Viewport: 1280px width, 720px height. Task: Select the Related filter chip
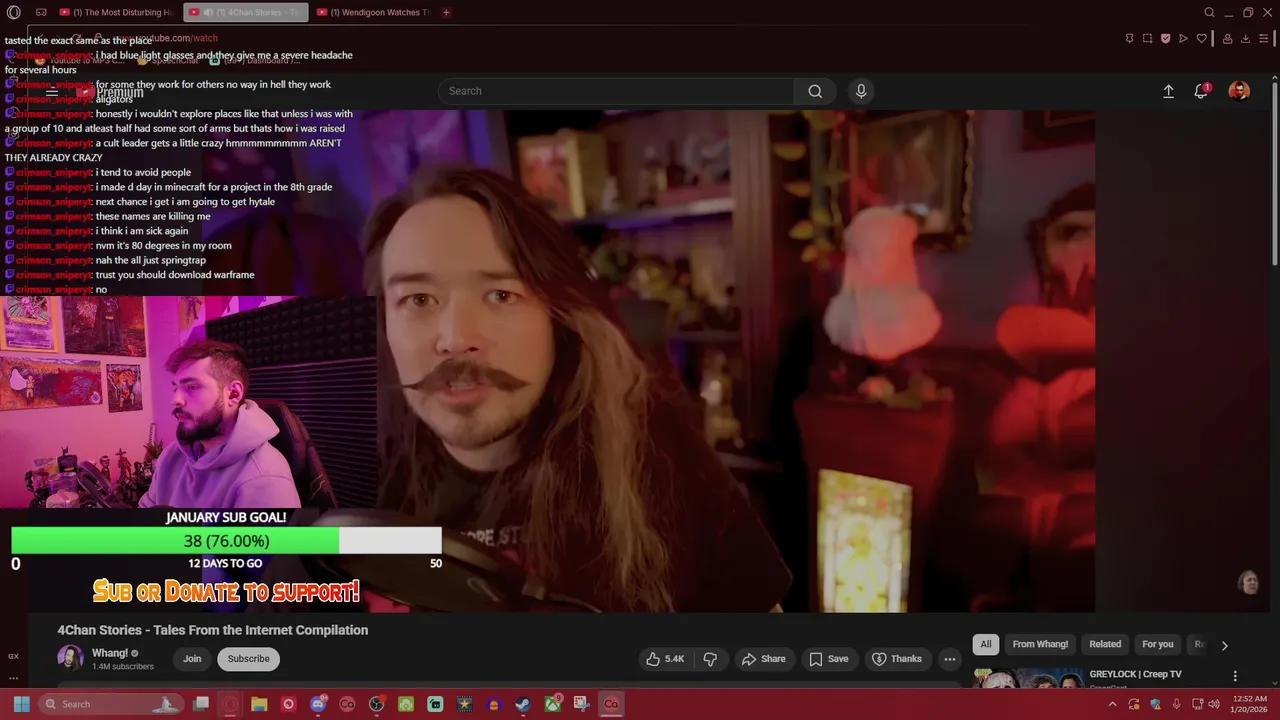(x=1105, y=644)
